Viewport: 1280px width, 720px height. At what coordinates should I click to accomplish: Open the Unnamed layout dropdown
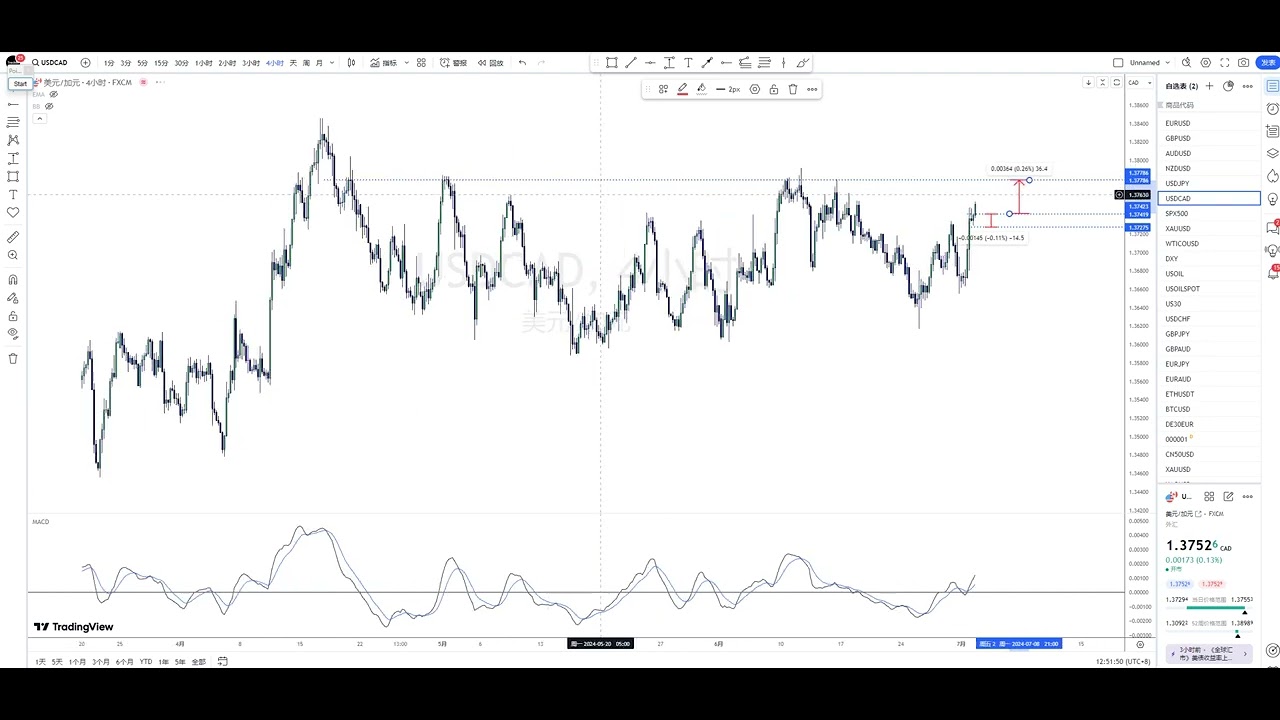1149,63
